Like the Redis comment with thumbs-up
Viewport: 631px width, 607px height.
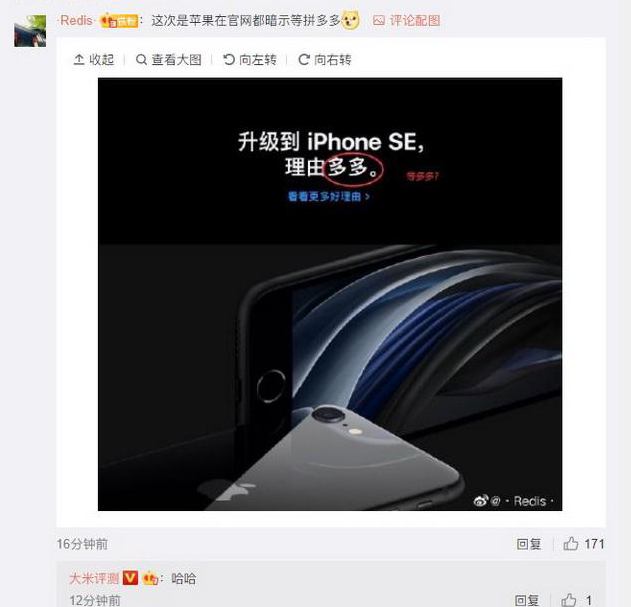[571, 543]
